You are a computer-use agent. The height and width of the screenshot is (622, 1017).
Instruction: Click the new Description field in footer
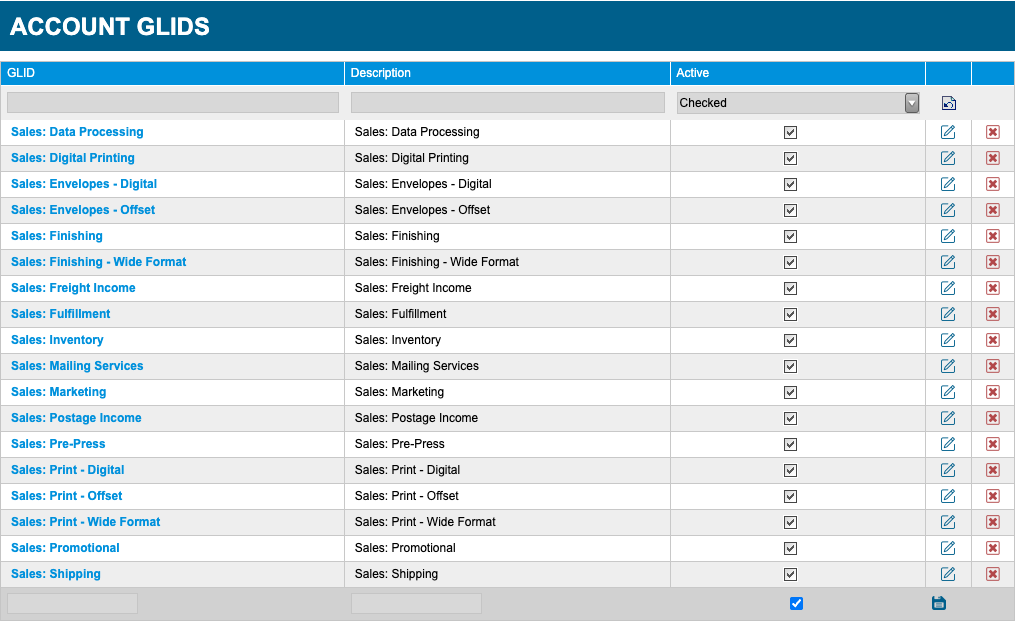[416, 603]
